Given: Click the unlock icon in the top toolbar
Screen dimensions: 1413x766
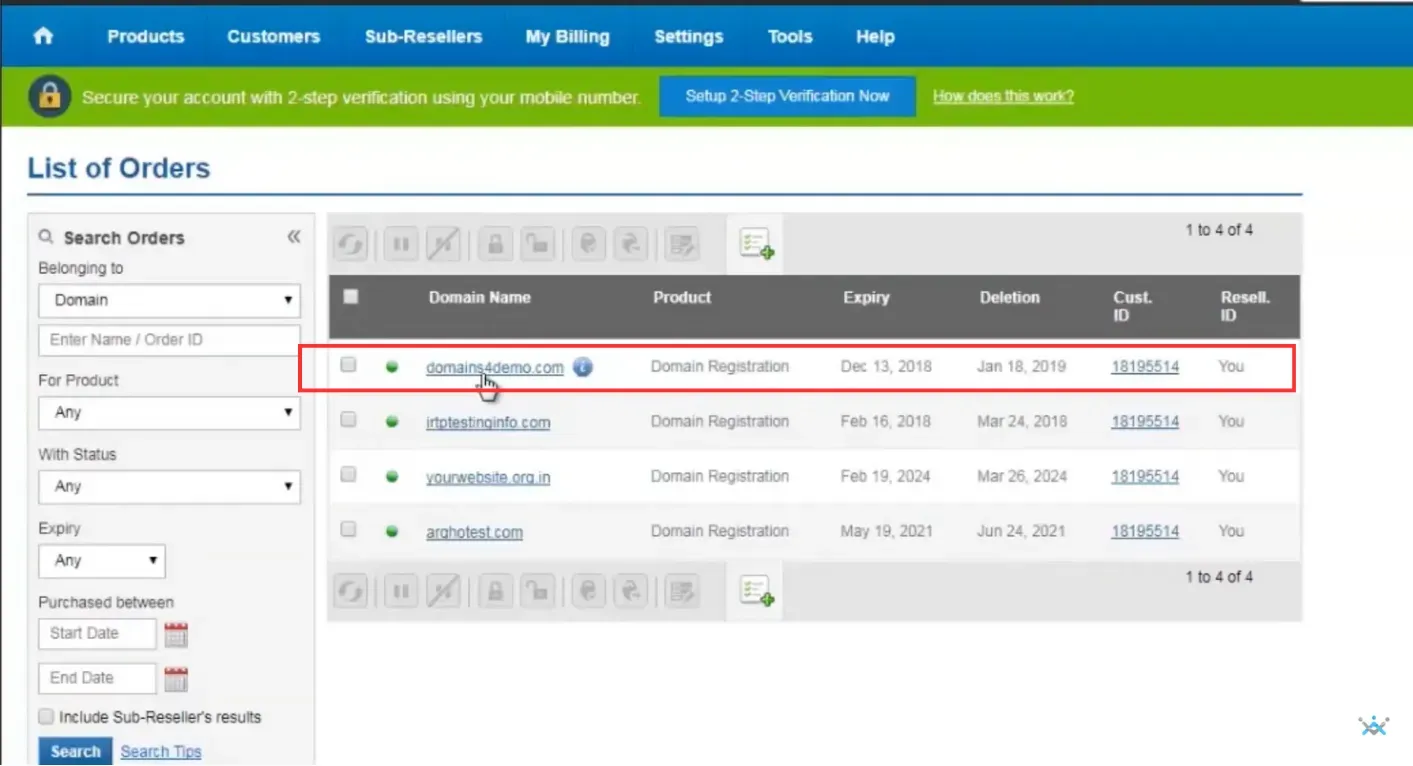Looking at the screenshot, I should click(x=537, y=244).
